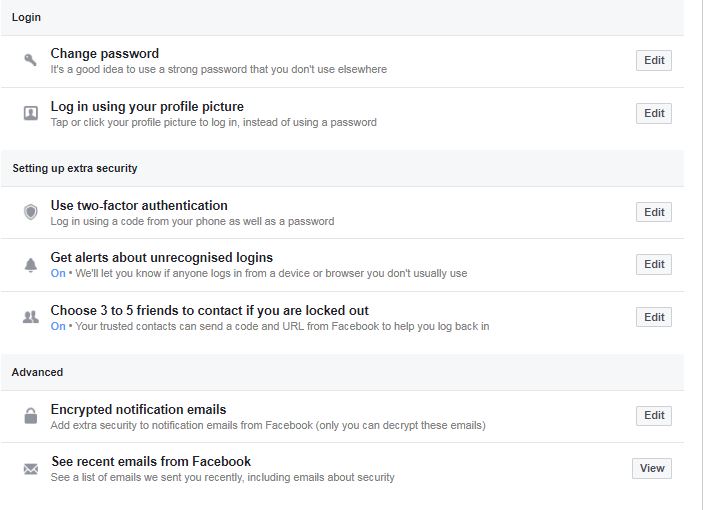Open Get alerts about unrecognised logins row
The image size is (703, 510).
click(x=162, y=258)
